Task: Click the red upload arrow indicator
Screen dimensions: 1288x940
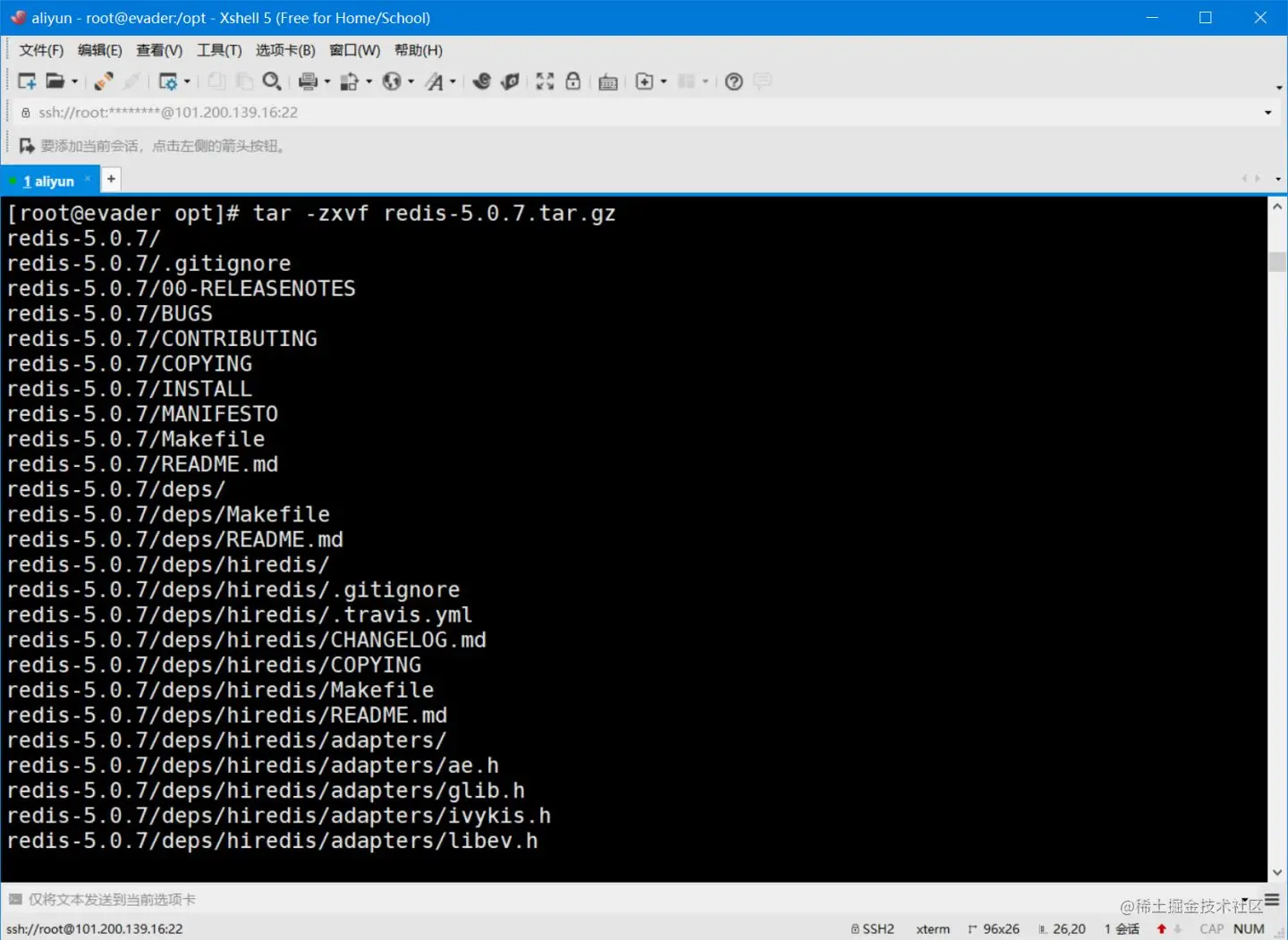Action: click(1161, 929)
